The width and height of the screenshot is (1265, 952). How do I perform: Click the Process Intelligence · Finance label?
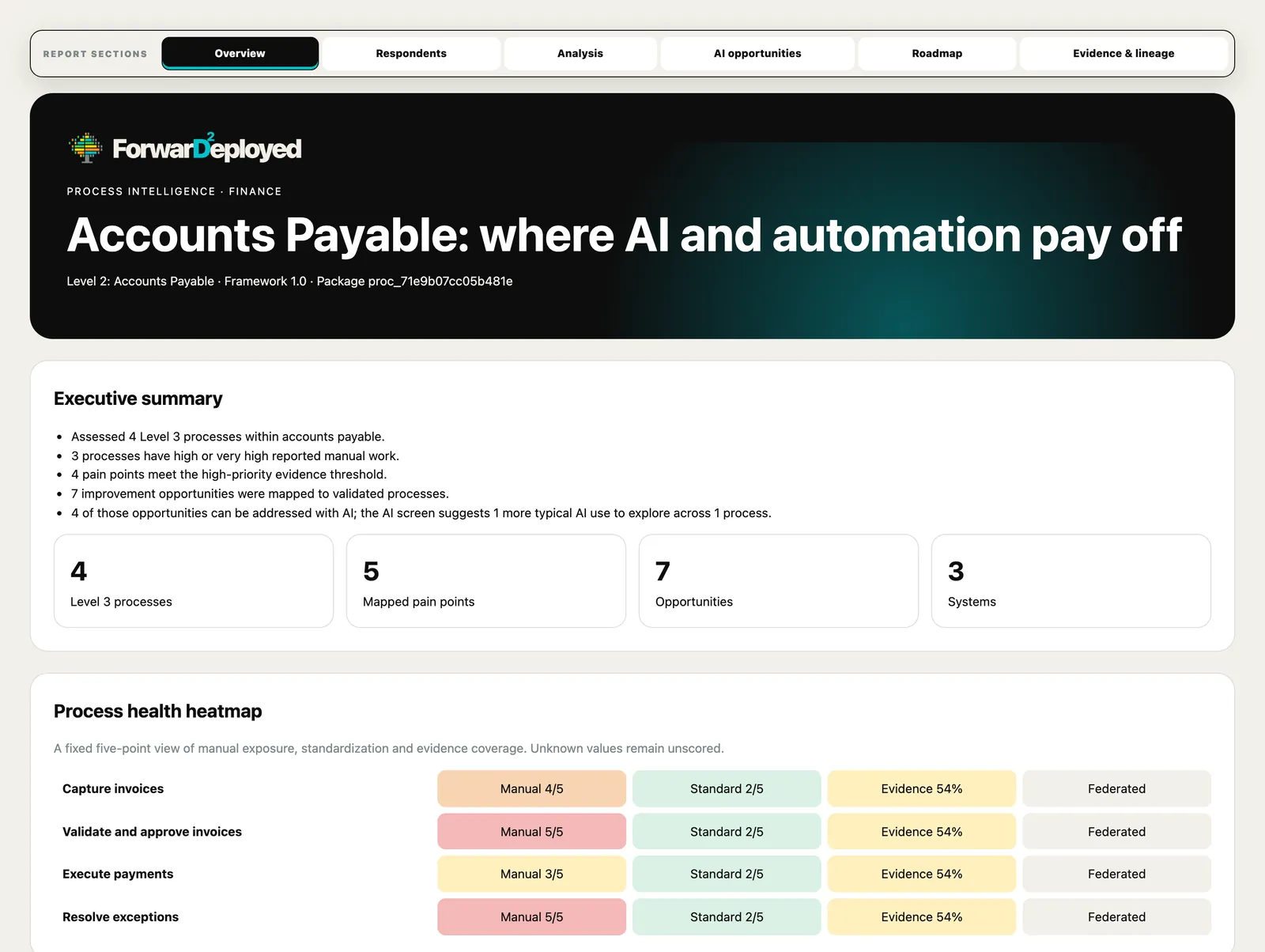point(174,191)
